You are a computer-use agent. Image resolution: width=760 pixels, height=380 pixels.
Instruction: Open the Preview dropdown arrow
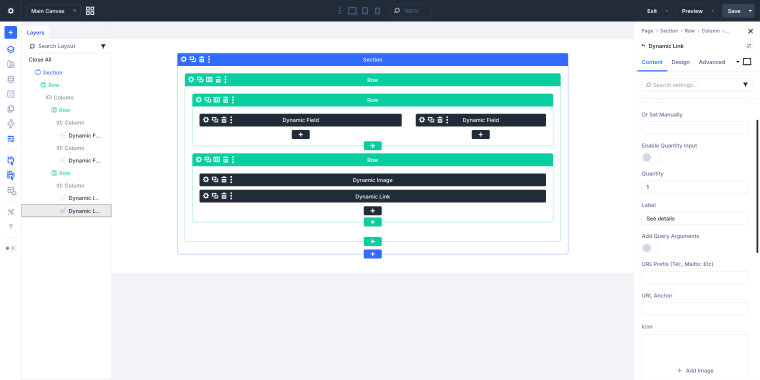pyautogui.click(x=712, y=11)
